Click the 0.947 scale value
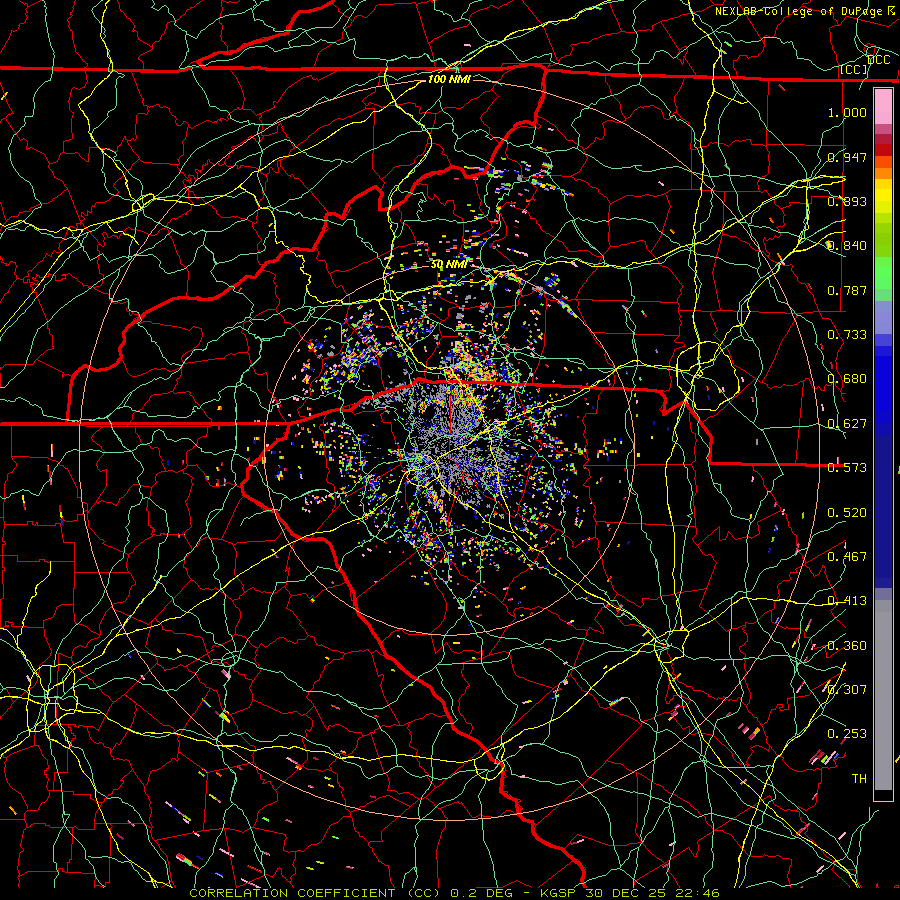The height and width of the screenshot is (900, 900). 847,157
